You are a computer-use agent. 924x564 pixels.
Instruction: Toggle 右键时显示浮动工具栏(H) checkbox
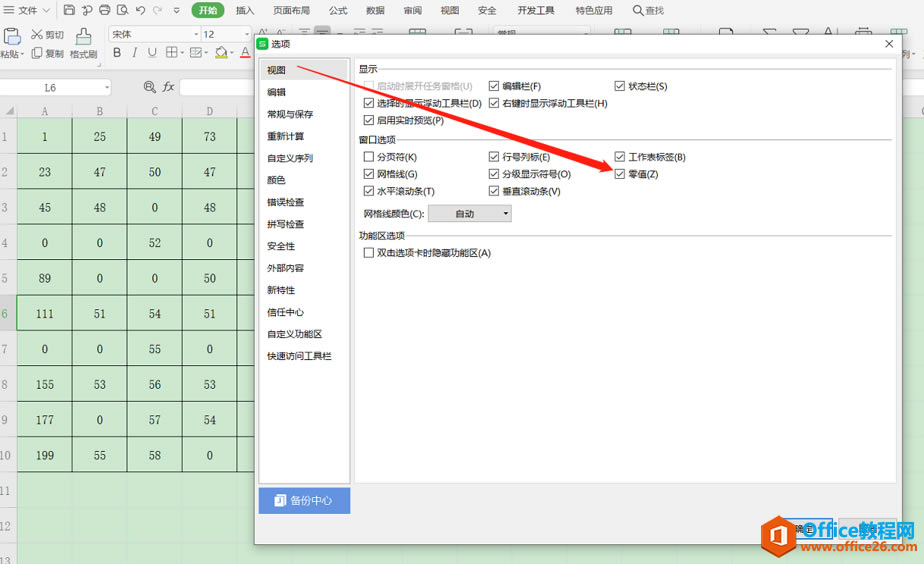coord(494,103)
